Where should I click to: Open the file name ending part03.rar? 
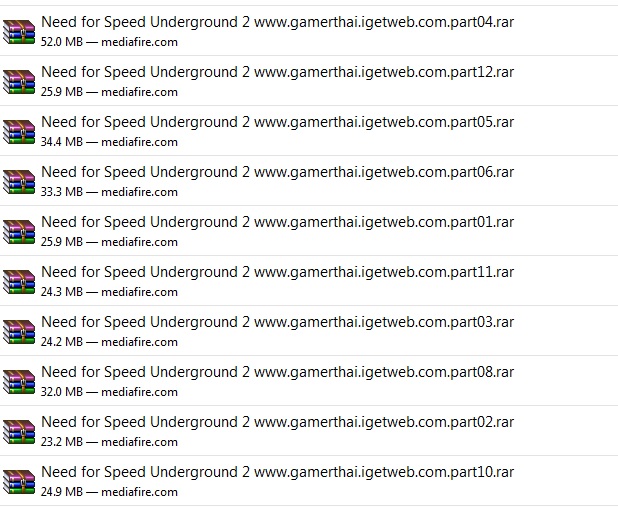tap(277, 322)
